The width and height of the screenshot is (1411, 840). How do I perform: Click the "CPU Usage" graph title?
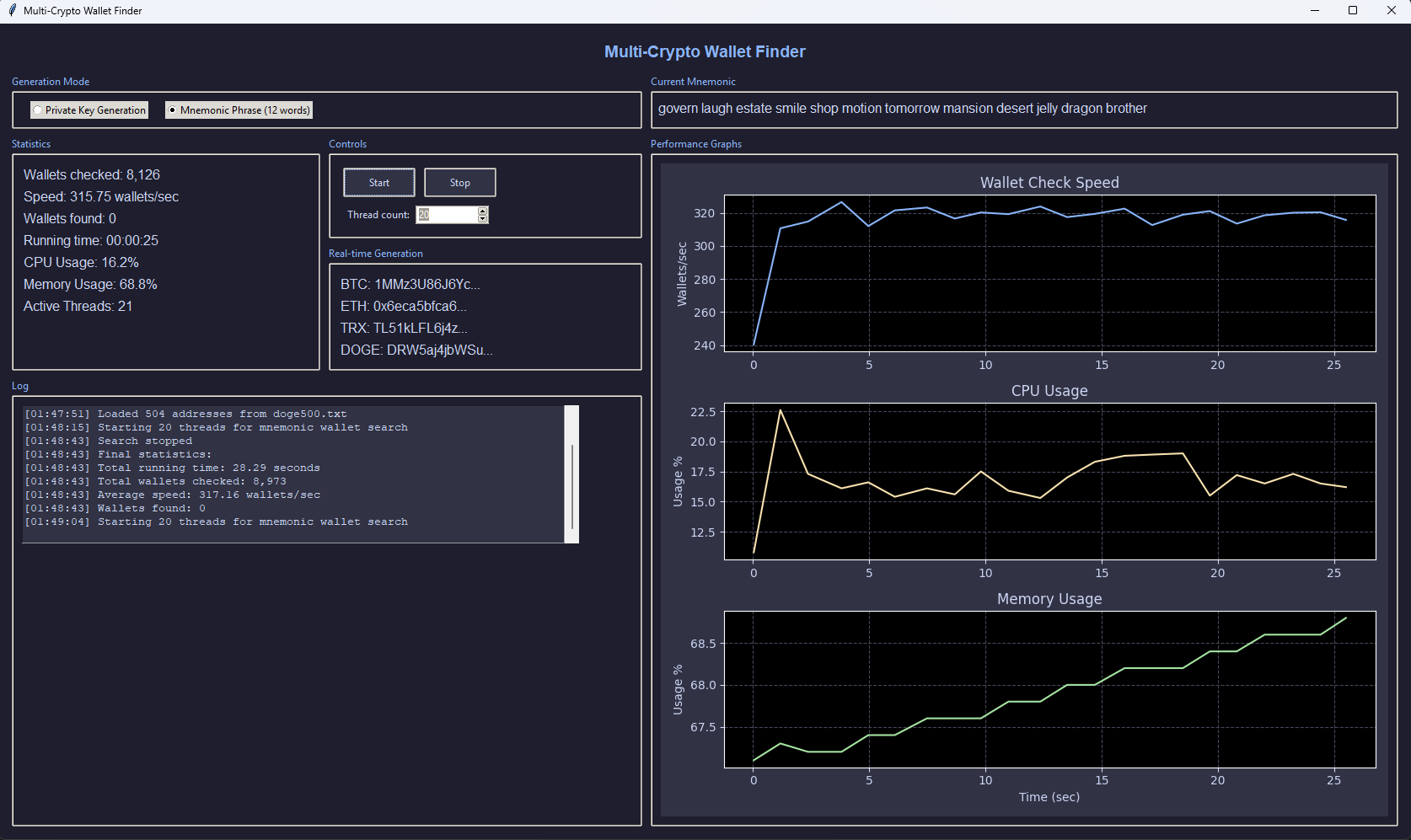tap(1049, 391)
